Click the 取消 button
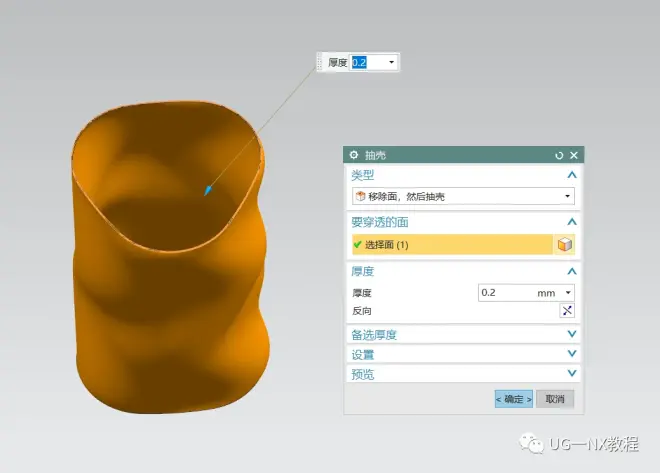 tap(555, 399)
